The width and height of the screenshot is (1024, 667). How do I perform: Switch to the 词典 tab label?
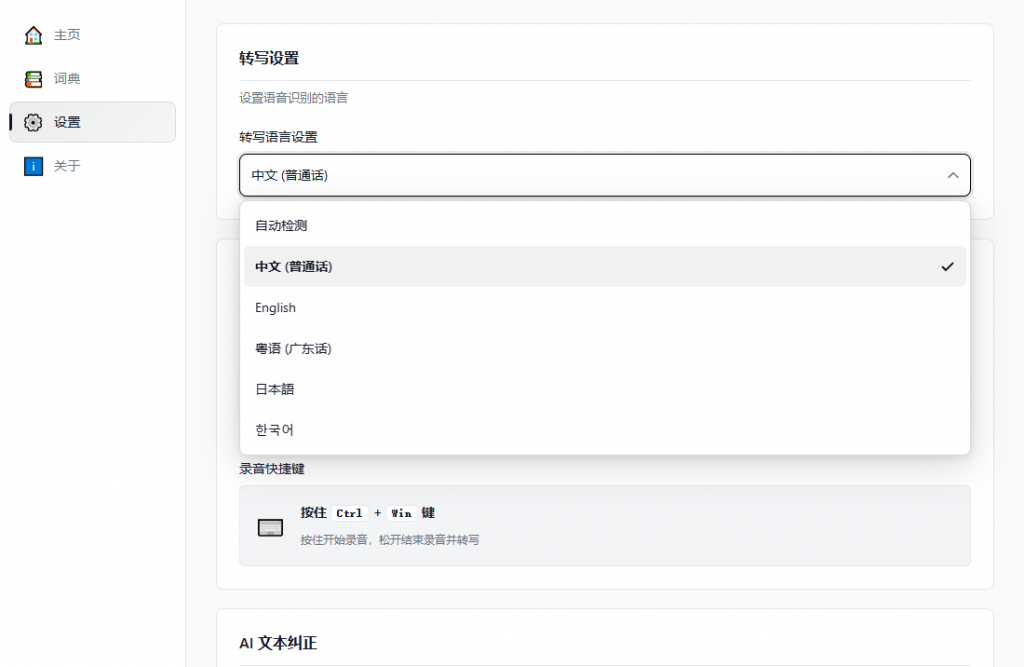67,79
